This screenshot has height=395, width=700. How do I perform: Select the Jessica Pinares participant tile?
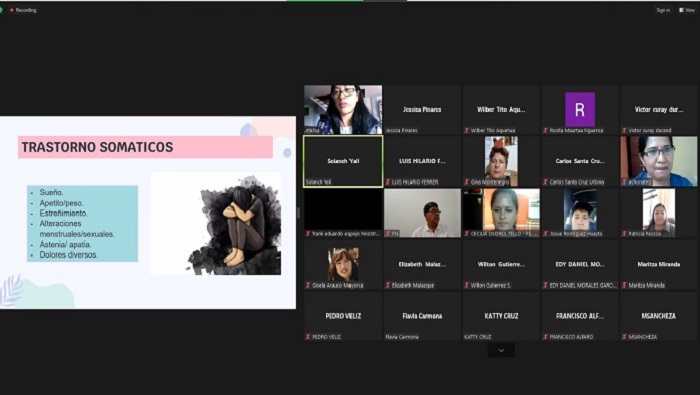(x=422, y=109)
